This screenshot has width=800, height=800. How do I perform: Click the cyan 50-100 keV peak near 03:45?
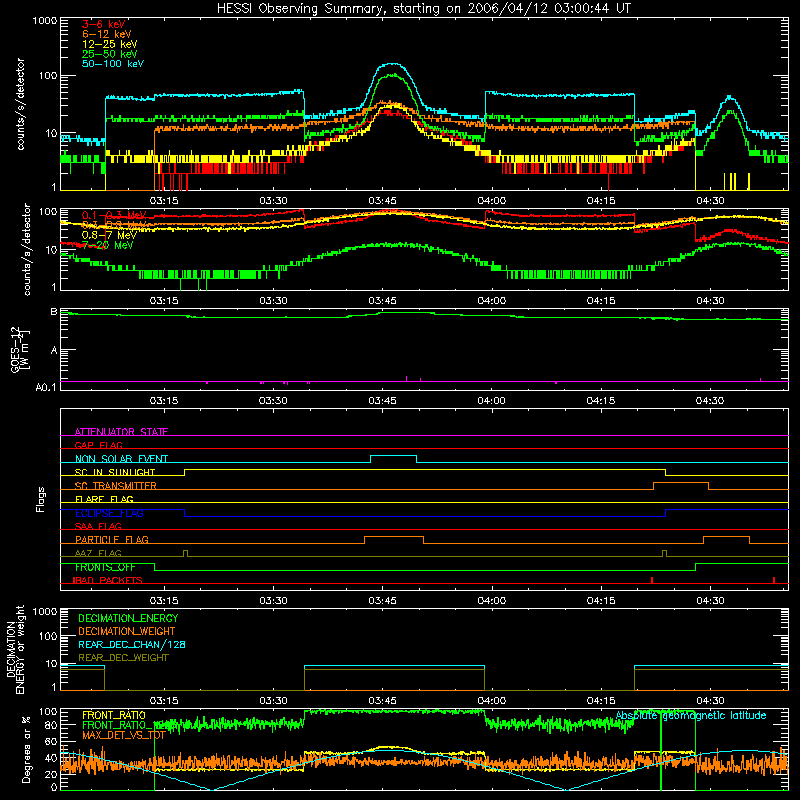(x=391, y=64)
